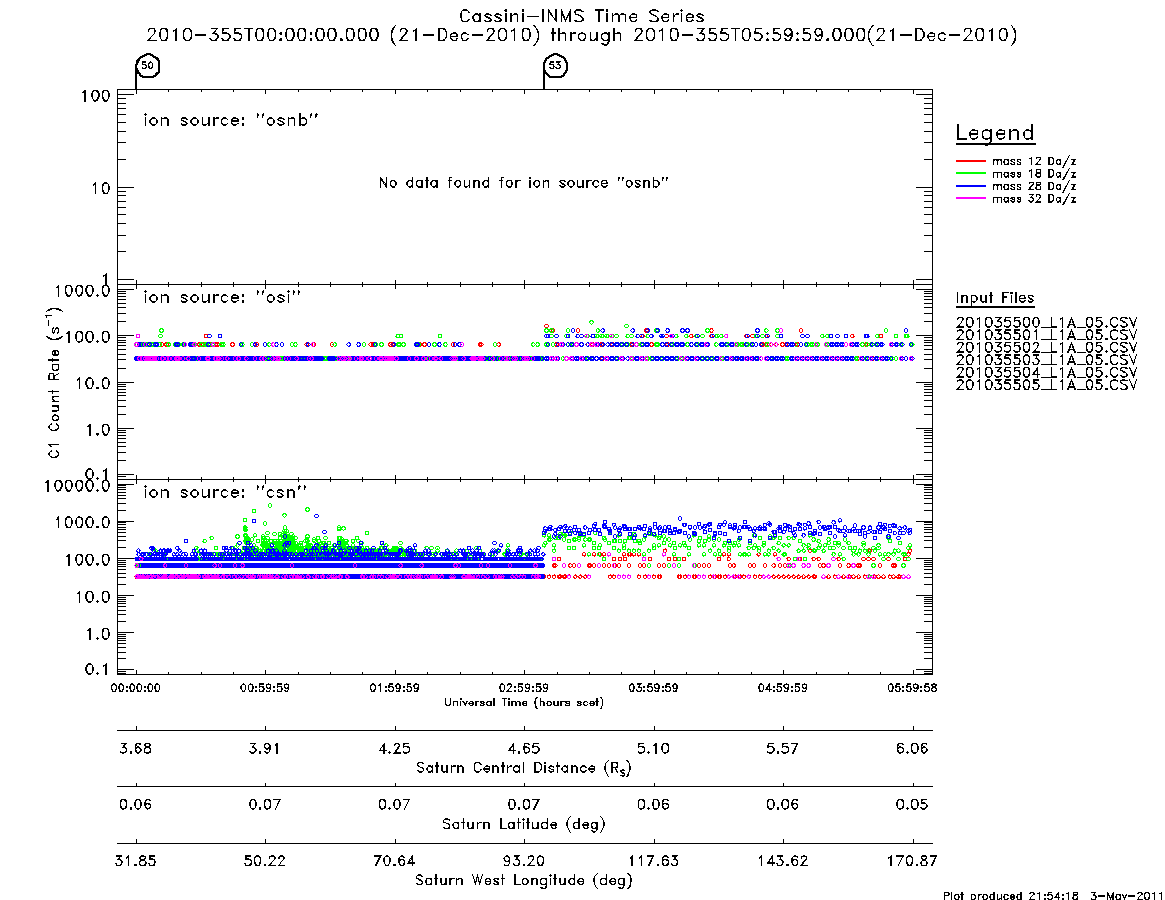Click longitude value 170.87
Screen dimensions: 1165x900
tap(912, 861)
